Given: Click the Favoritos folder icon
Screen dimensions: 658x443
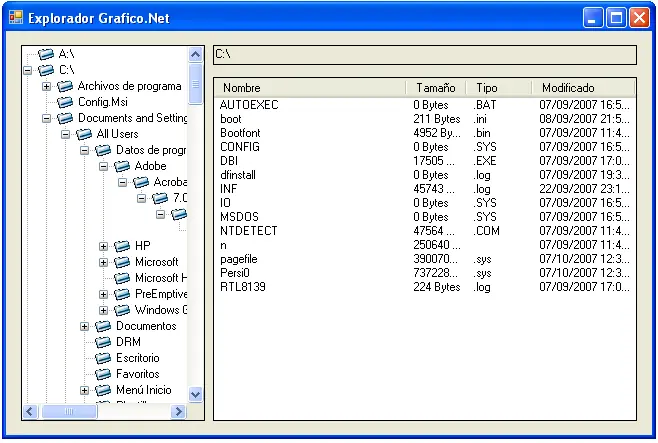Looking at the screenshot, I should pyautogui.click(x=104, y=374).
